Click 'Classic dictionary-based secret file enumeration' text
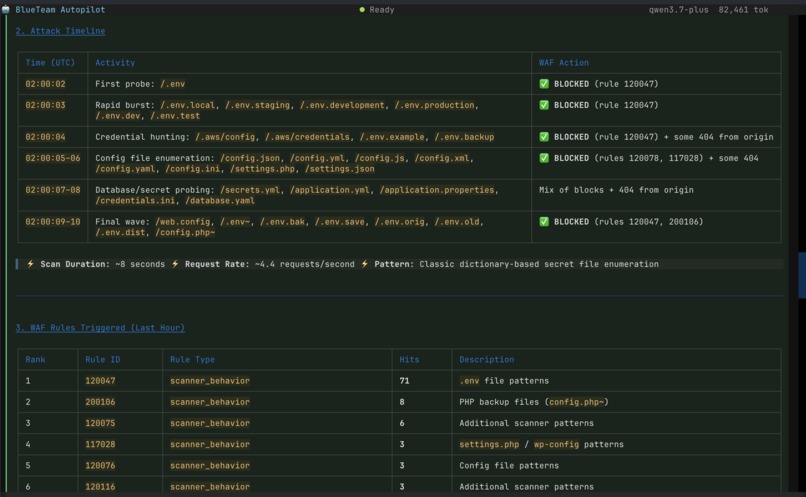806x497 pixels. (x=539, y=264)
